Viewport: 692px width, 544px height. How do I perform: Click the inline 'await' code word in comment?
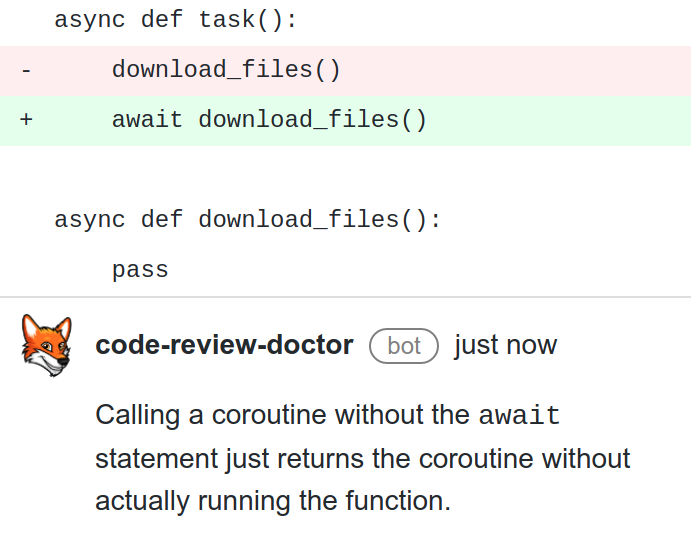click(519, 415)
